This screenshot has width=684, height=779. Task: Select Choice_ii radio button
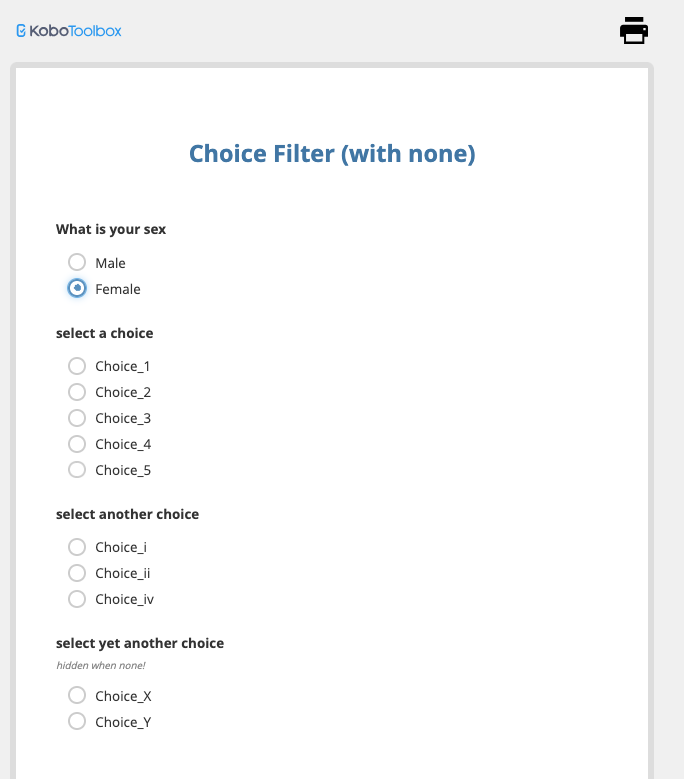tap(77, 573)
